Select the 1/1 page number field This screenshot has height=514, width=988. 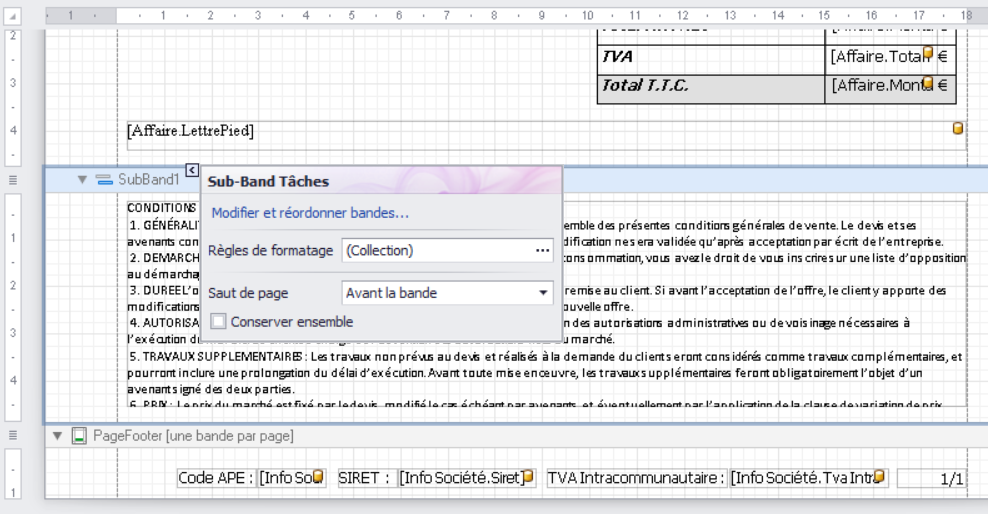[x=932, y=479]
